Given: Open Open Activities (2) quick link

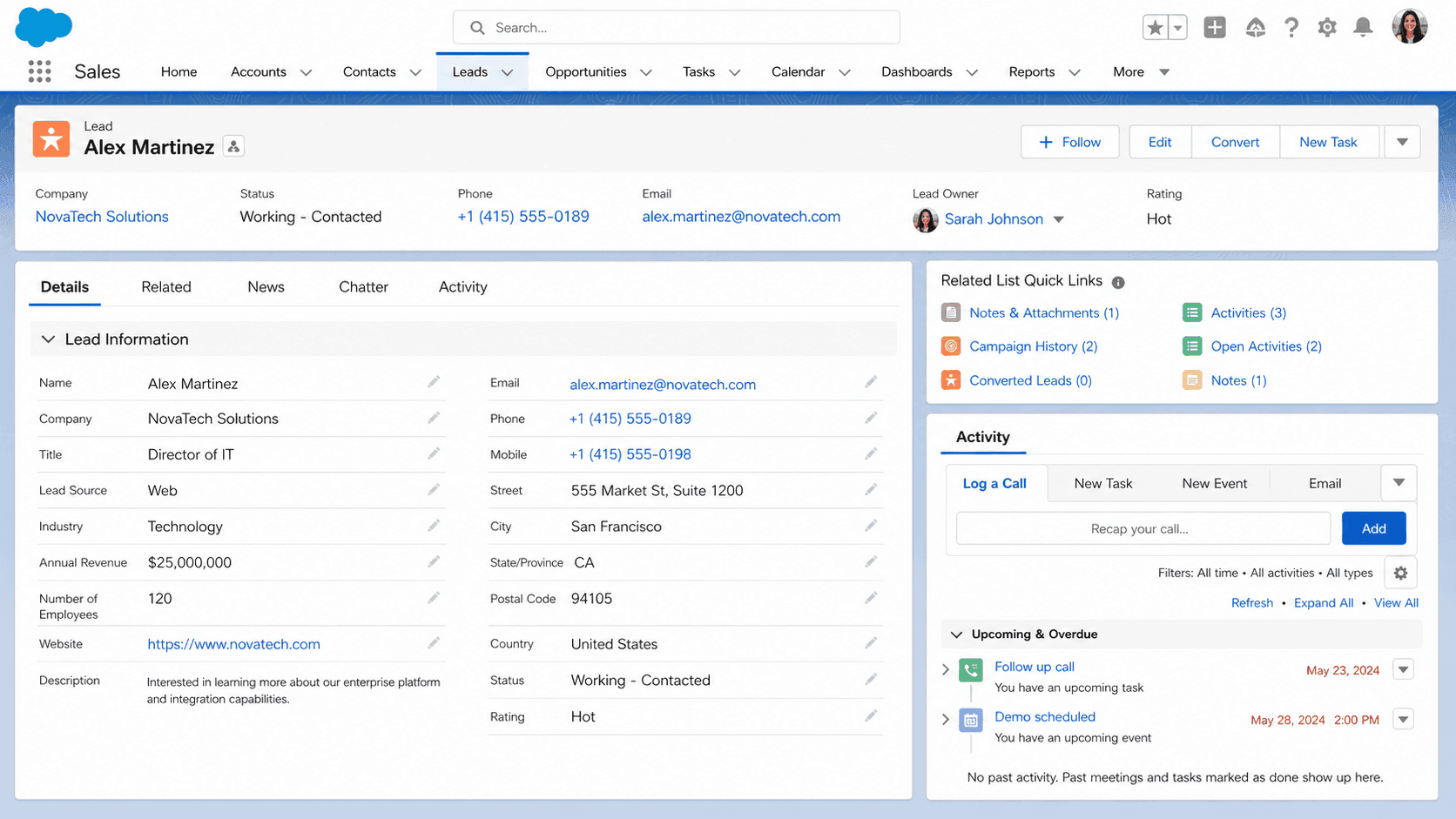Looking at the screenshot, I should (x=1266, y=346).
